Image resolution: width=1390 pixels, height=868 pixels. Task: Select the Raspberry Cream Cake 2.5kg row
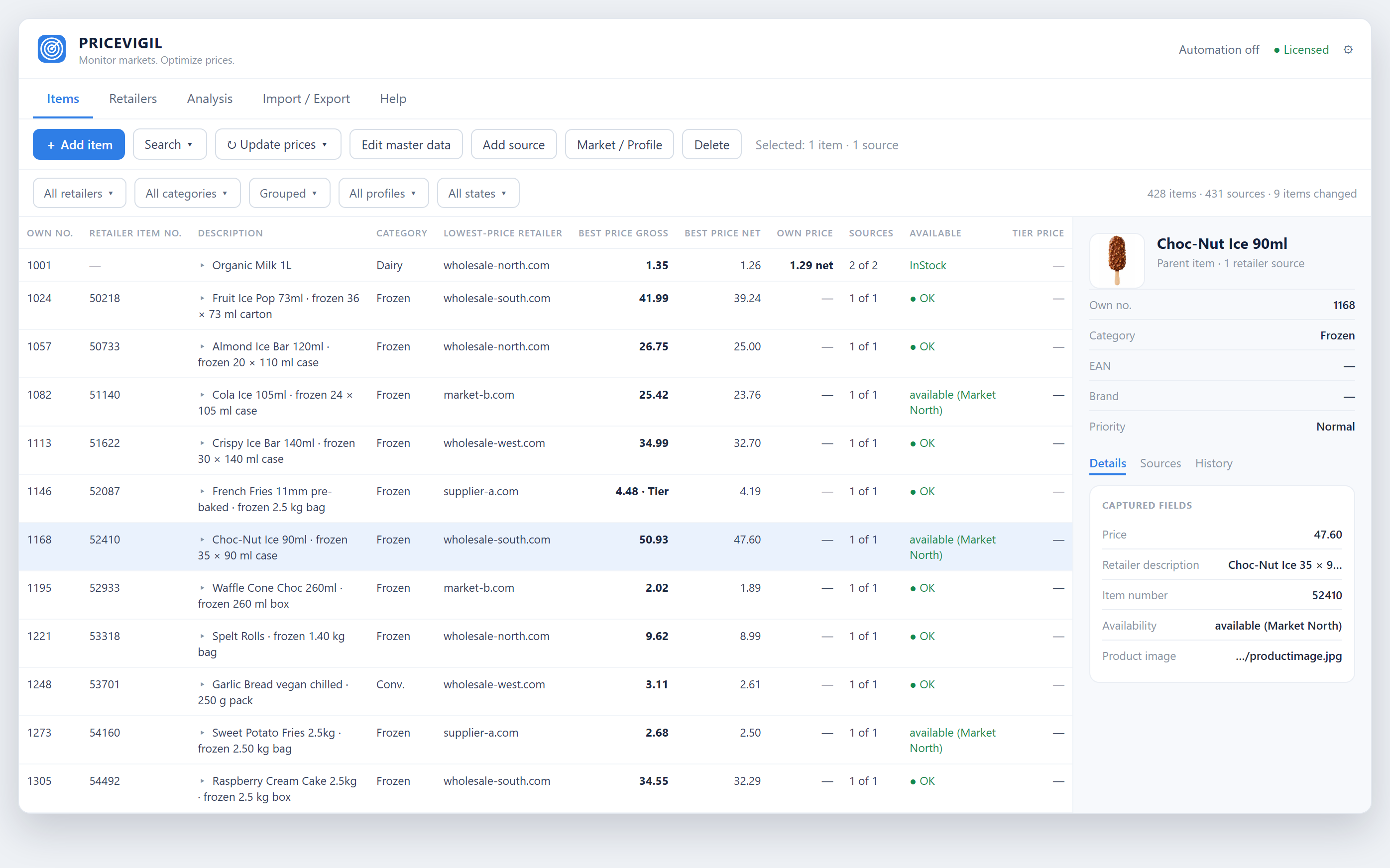tap(546, 788)
